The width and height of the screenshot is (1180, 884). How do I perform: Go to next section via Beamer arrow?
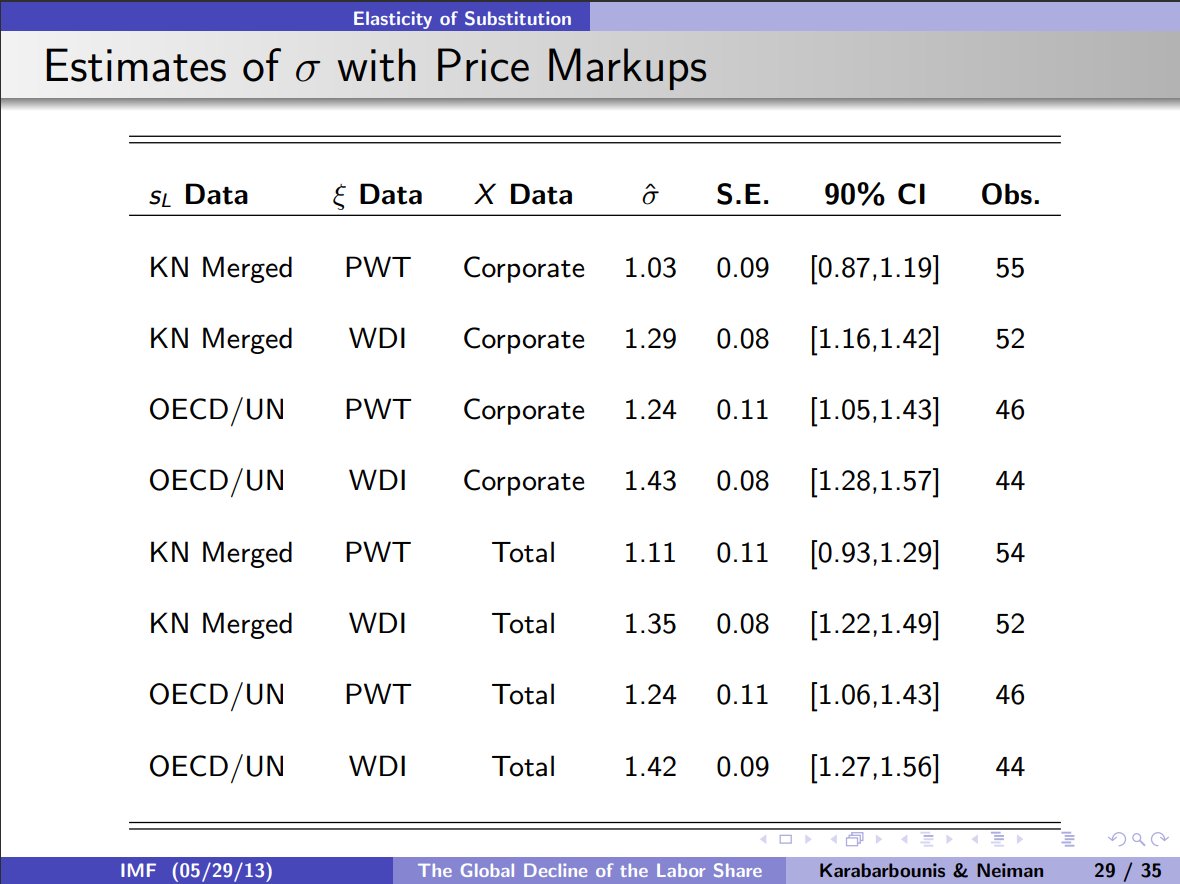tap(1020, 839)
